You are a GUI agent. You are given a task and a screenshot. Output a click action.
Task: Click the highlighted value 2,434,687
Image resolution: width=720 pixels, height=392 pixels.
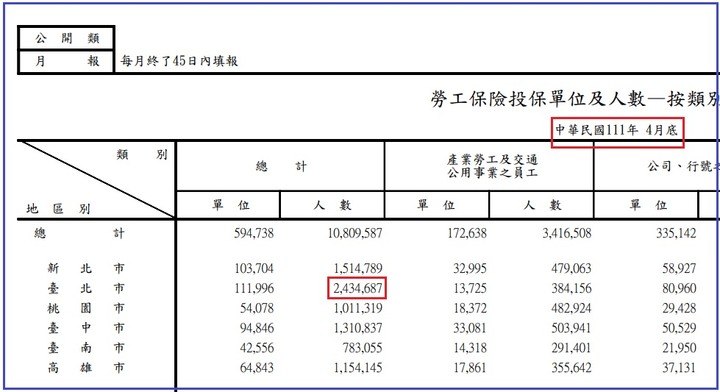pyautogui.click(x=357, y=288)
